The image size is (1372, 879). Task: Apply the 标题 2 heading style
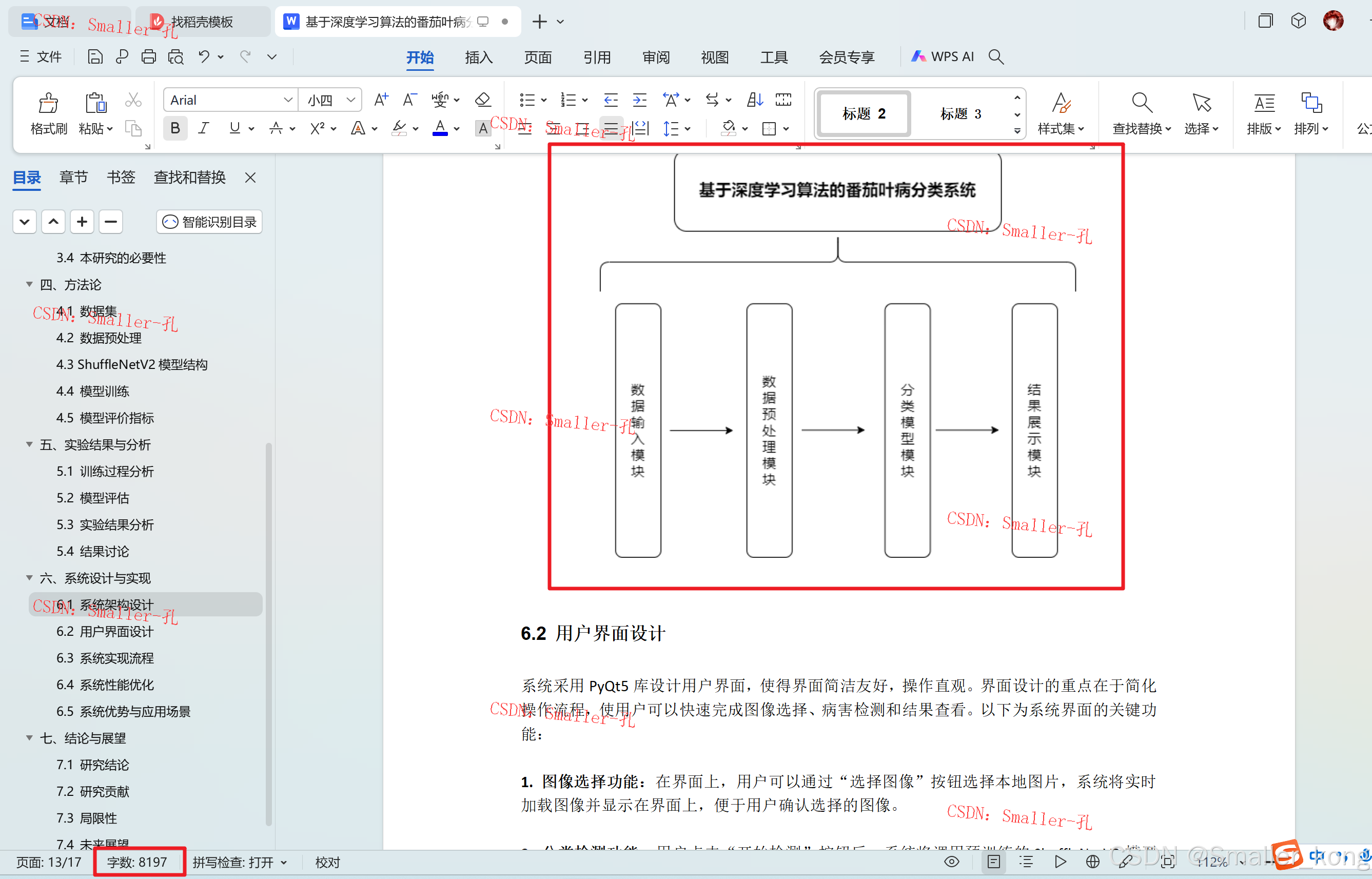864,113
